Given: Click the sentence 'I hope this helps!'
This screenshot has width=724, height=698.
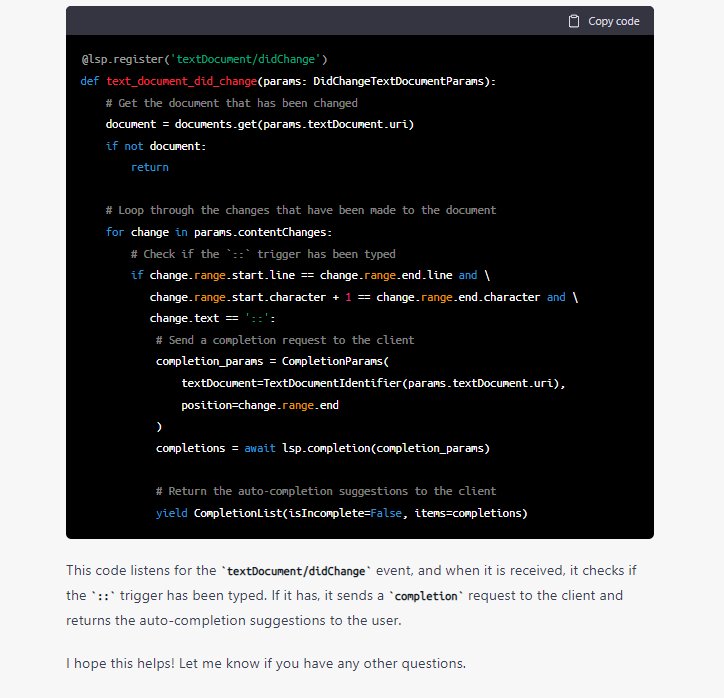Looking at the screenshot, I should pyautogui.click(x=121, y=664).
